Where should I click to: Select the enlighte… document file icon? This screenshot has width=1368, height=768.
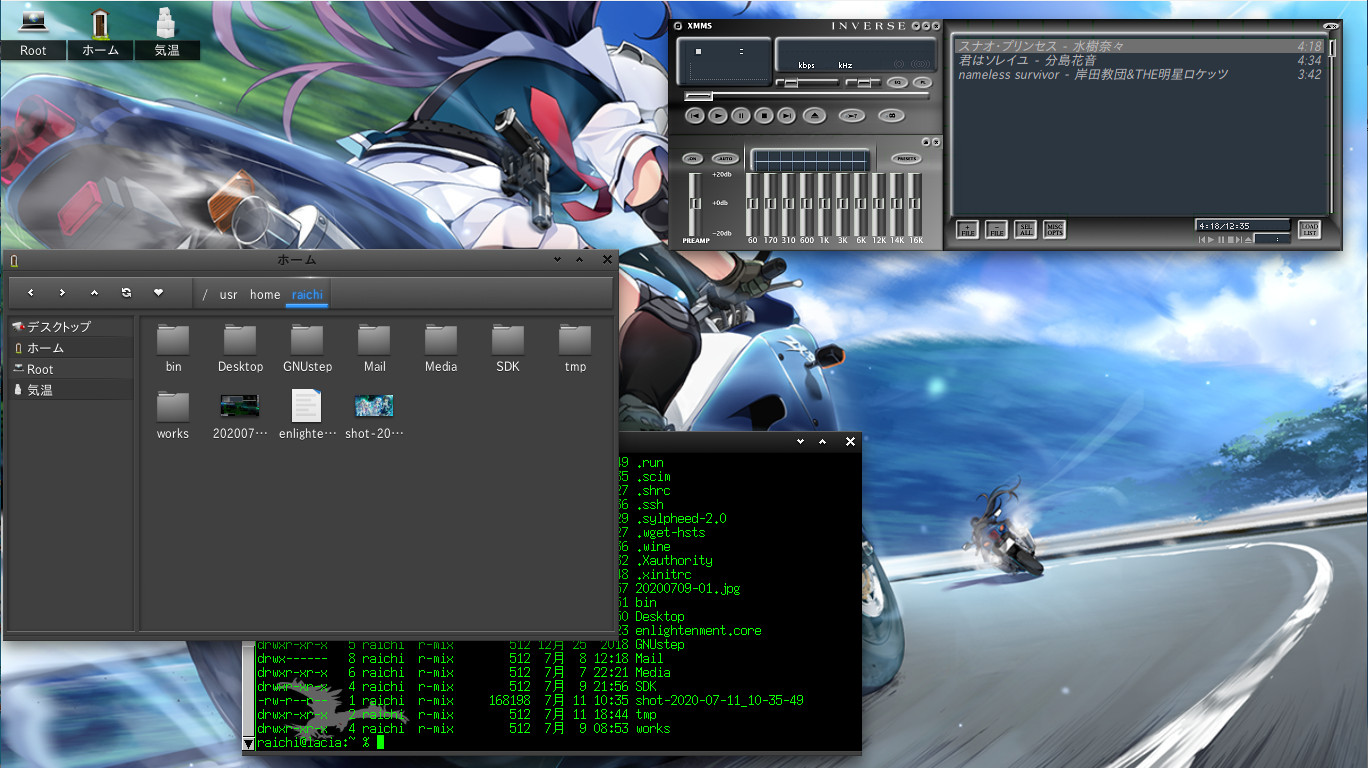point(307,405)
